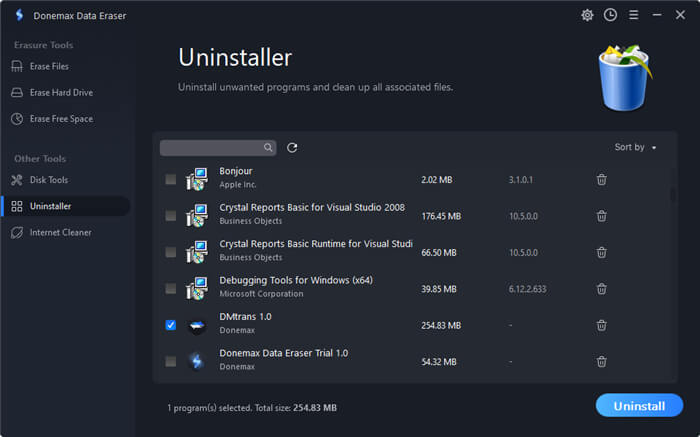The width and height of the screenshot is (700, 437).
Task: Click trash icon for Crystal Reports Basic for Visual Studio 2008
Action: point(601,216)
